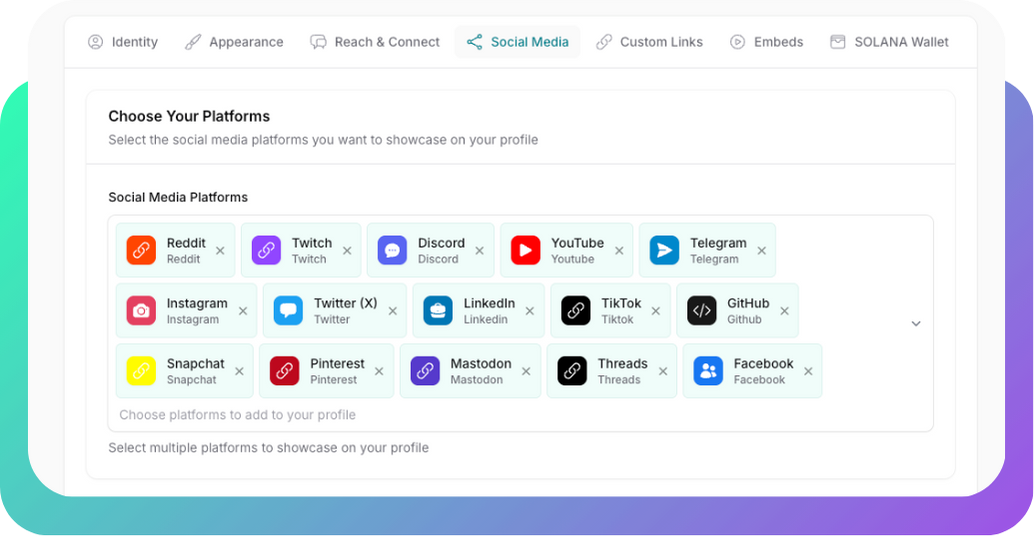Open the Embeds tab
This screenshot has width=1035, height=537.
pos(766,42)
